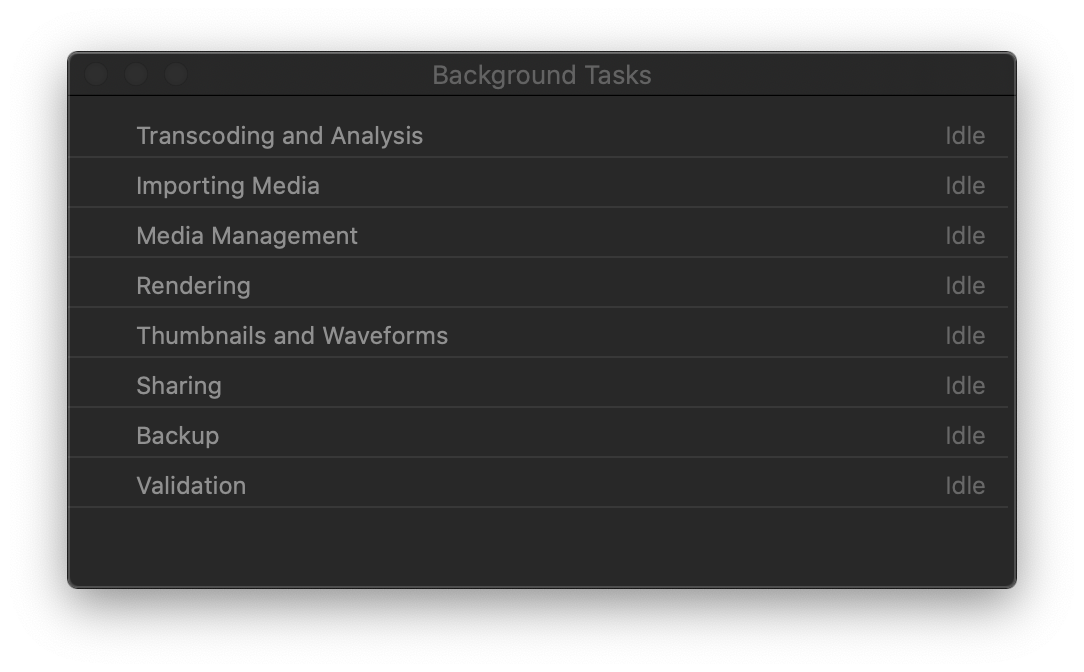Screen dimensions: 1084x672
Task: Click the Rendering Idle status label
Action: coord(965,286)
